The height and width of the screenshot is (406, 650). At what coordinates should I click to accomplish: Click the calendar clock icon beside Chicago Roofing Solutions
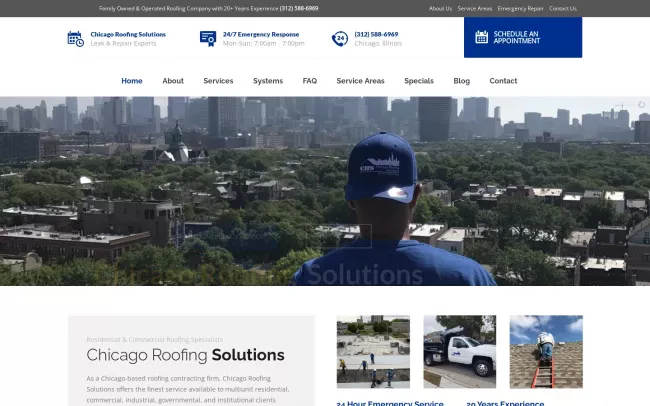[x=75, y=39]
